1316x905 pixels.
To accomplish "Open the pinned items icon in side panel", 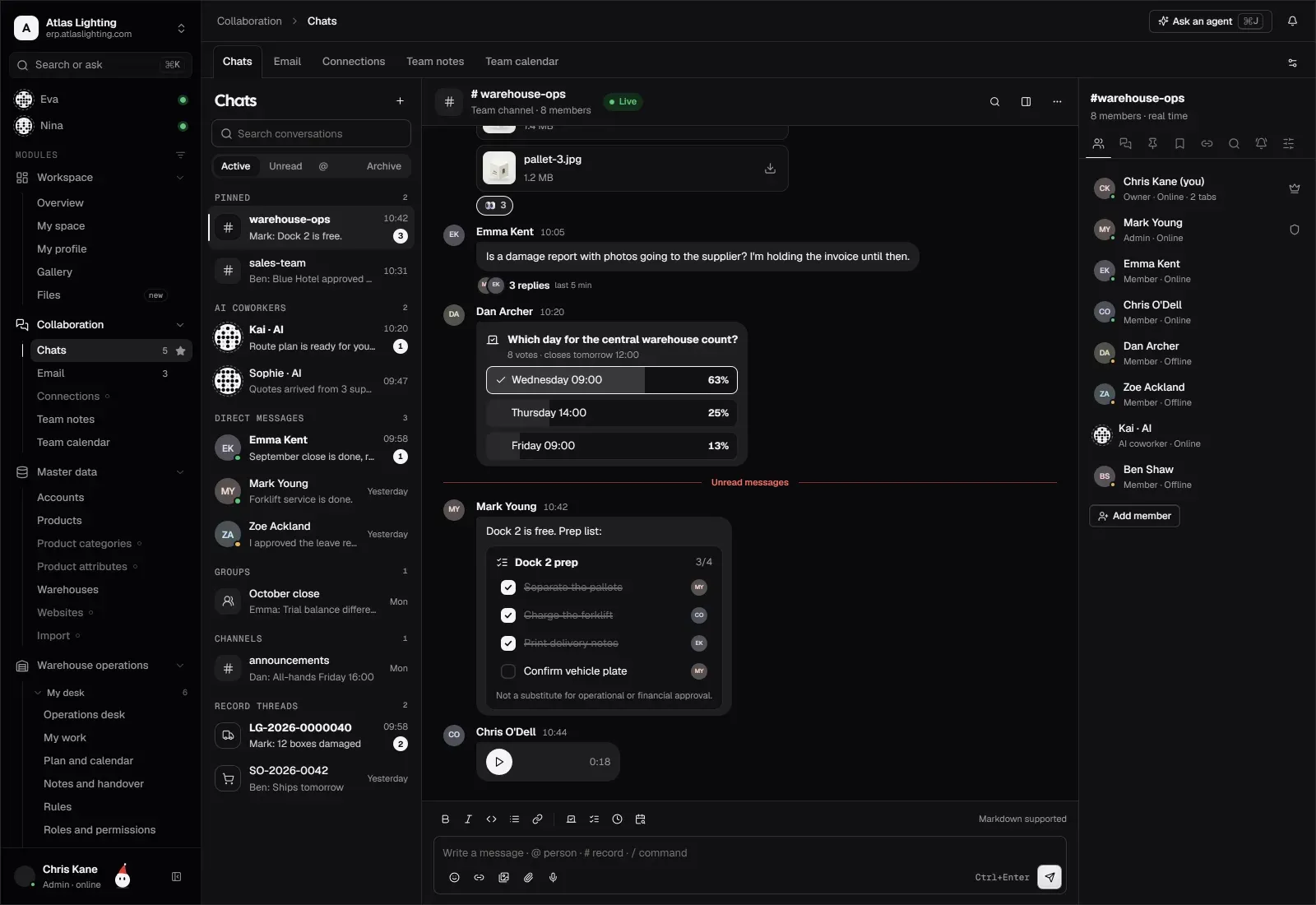I will (x=1152, y=143).
